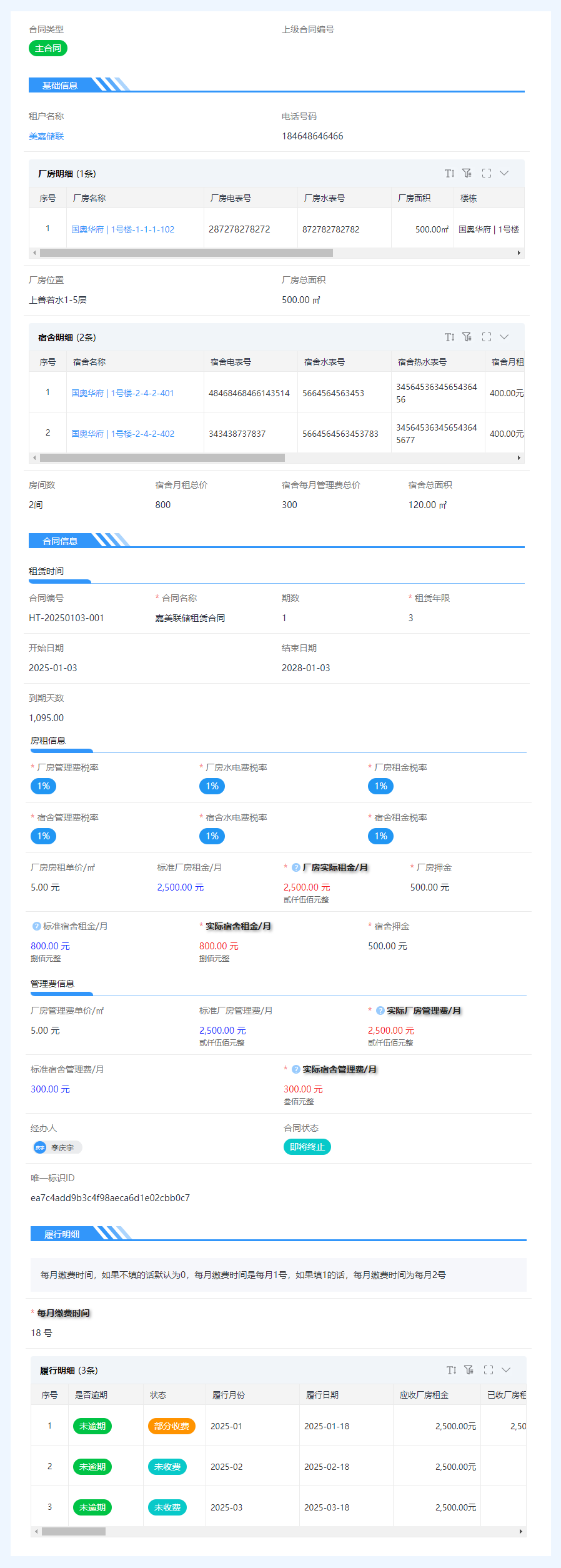Expand 宿舍明细 table to fullscreen
This screenshot has height=1568, width=561.
[487, 337]
